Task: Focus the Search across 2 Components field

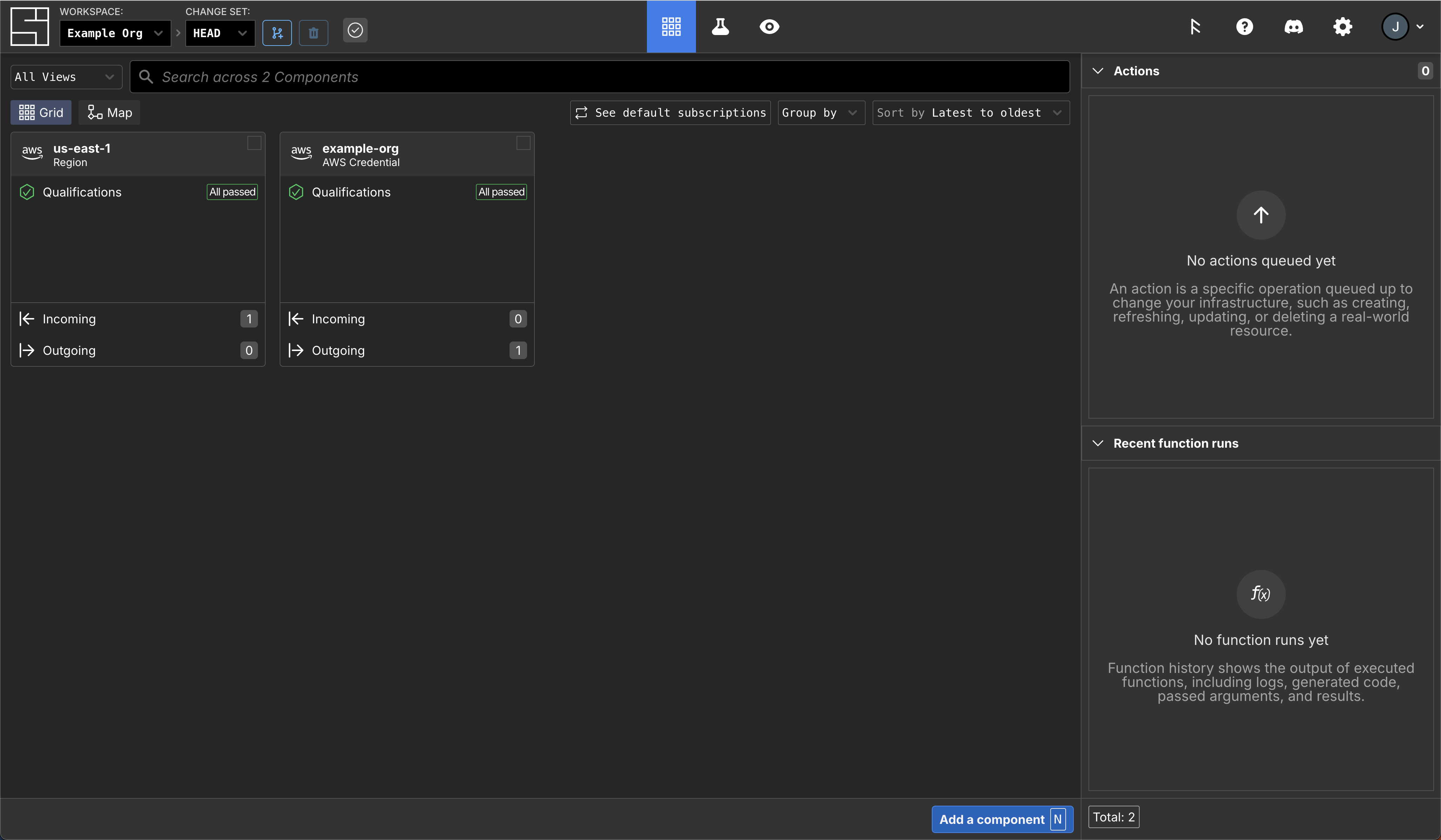Action: [x=600, y=77]
